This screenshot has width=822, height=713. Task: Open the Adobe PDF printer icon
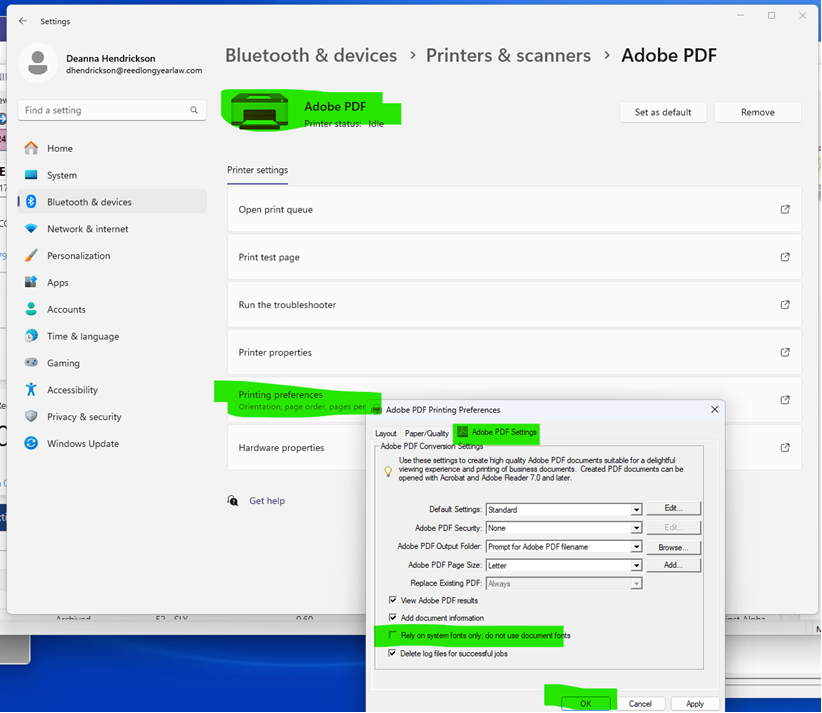tap(259, 110)
